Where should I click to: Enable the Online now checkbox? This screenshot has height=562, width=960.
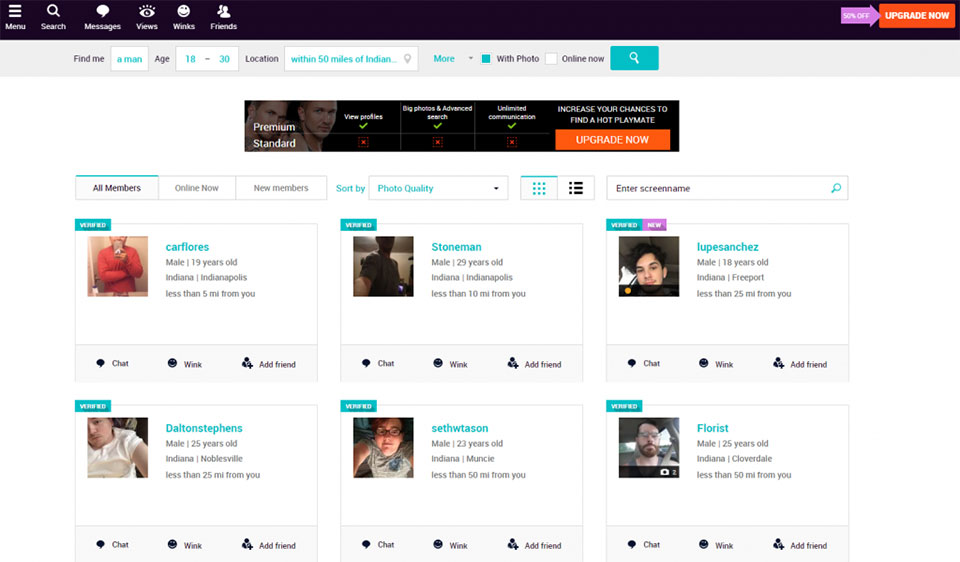click(x=551, y=59)
